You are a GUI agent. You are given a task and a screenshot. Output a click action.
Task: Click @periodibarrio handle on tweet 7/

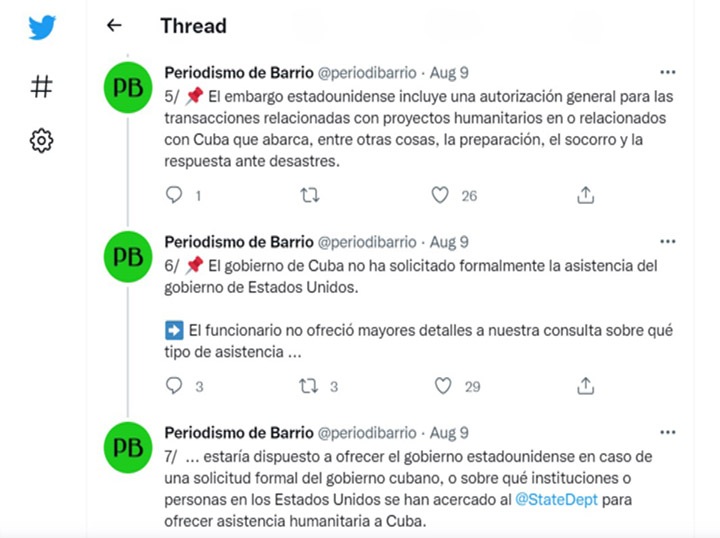[x=367, y=433]
